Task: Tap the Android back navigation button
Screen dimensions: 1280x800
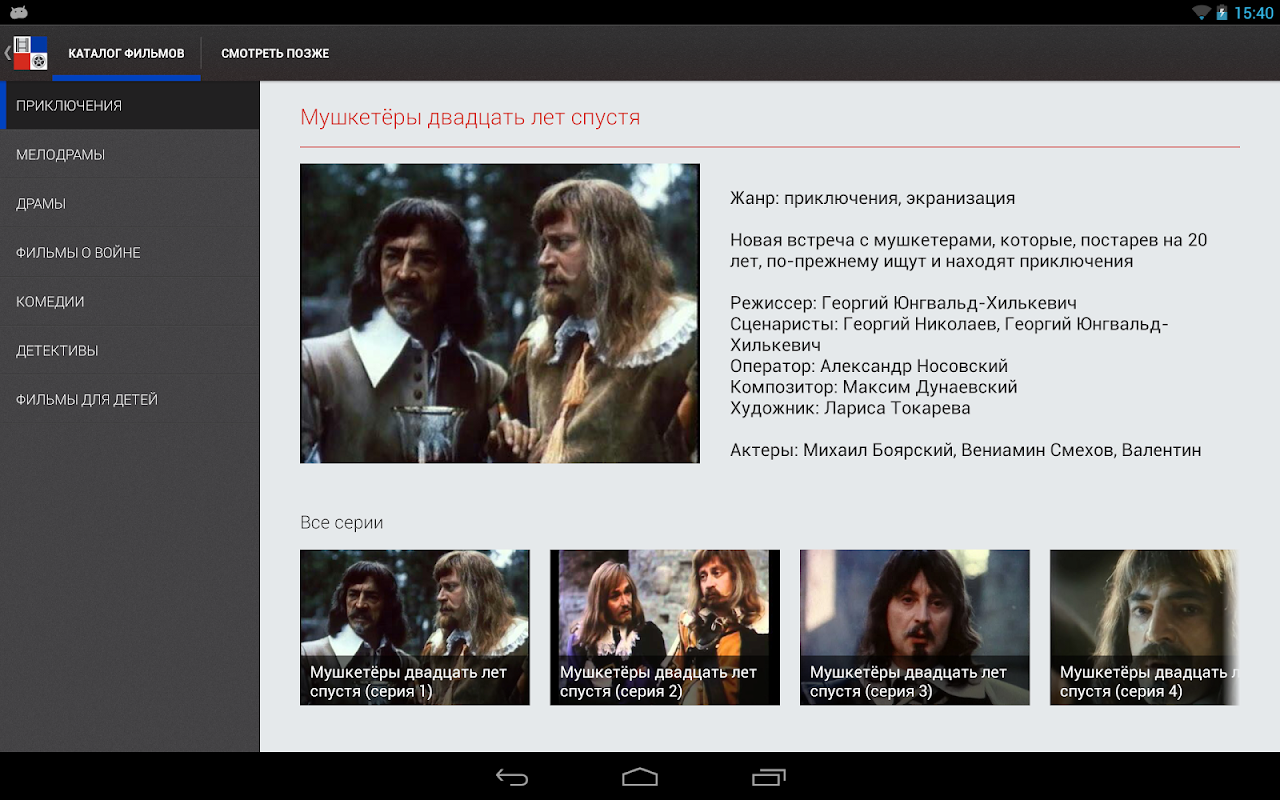Action: 512,777
